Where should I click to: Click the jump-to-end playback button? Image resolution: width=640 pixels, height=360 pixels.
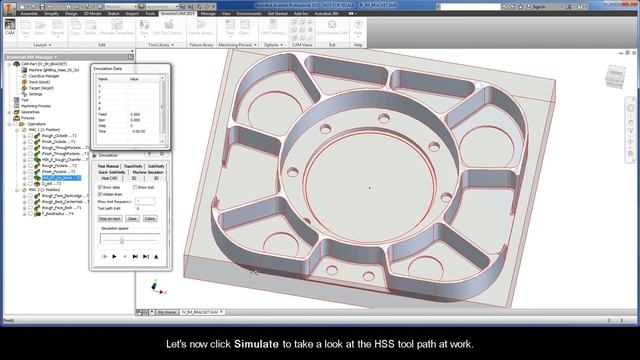coord(146,256)
